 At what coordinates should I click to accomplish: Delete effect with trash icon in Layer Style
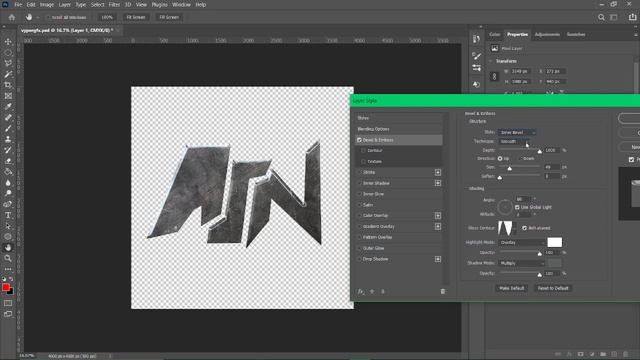443,291
